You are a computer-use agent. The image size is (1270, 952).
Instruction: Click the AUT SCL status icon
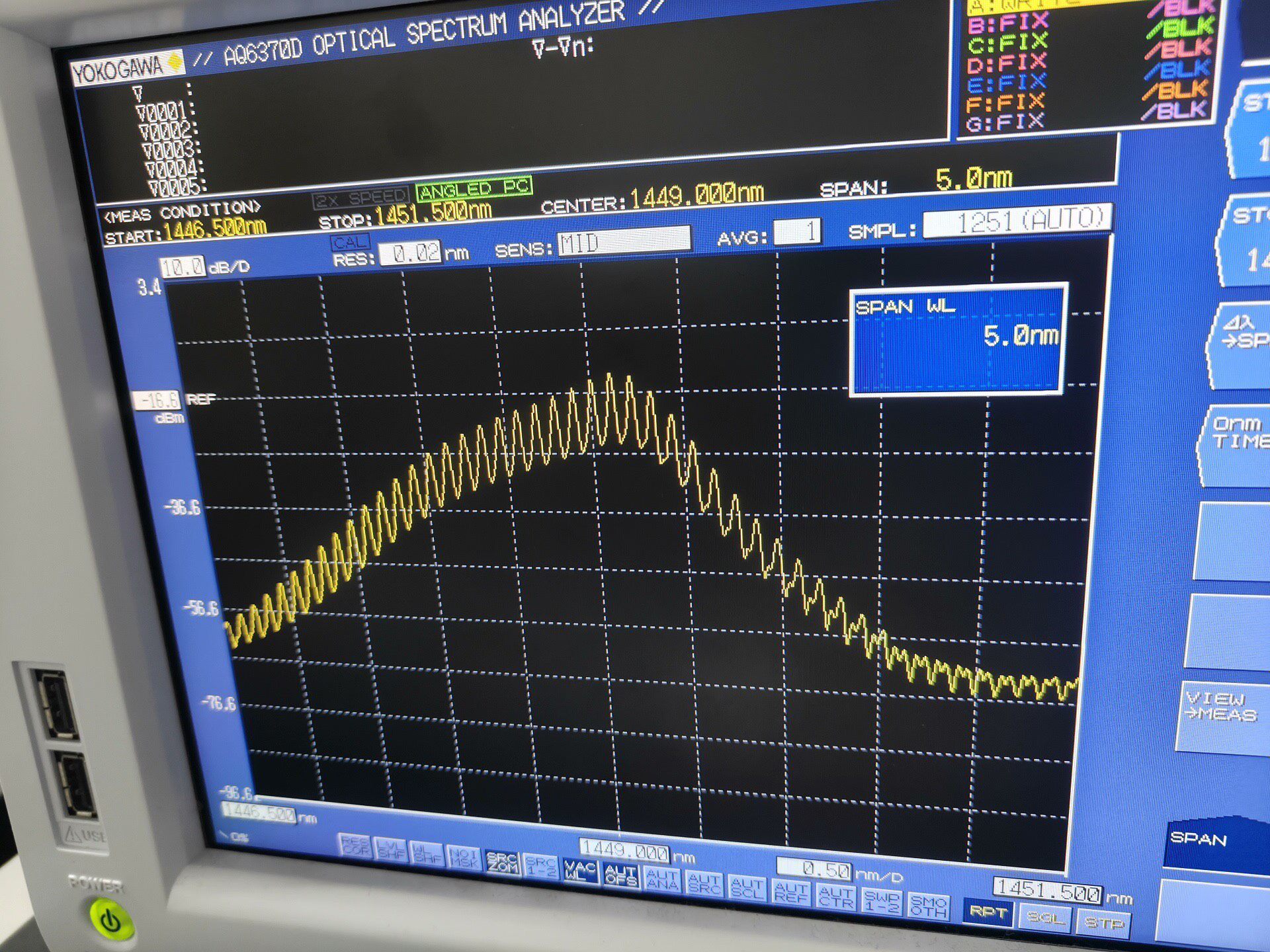click(x=747, y=889)
